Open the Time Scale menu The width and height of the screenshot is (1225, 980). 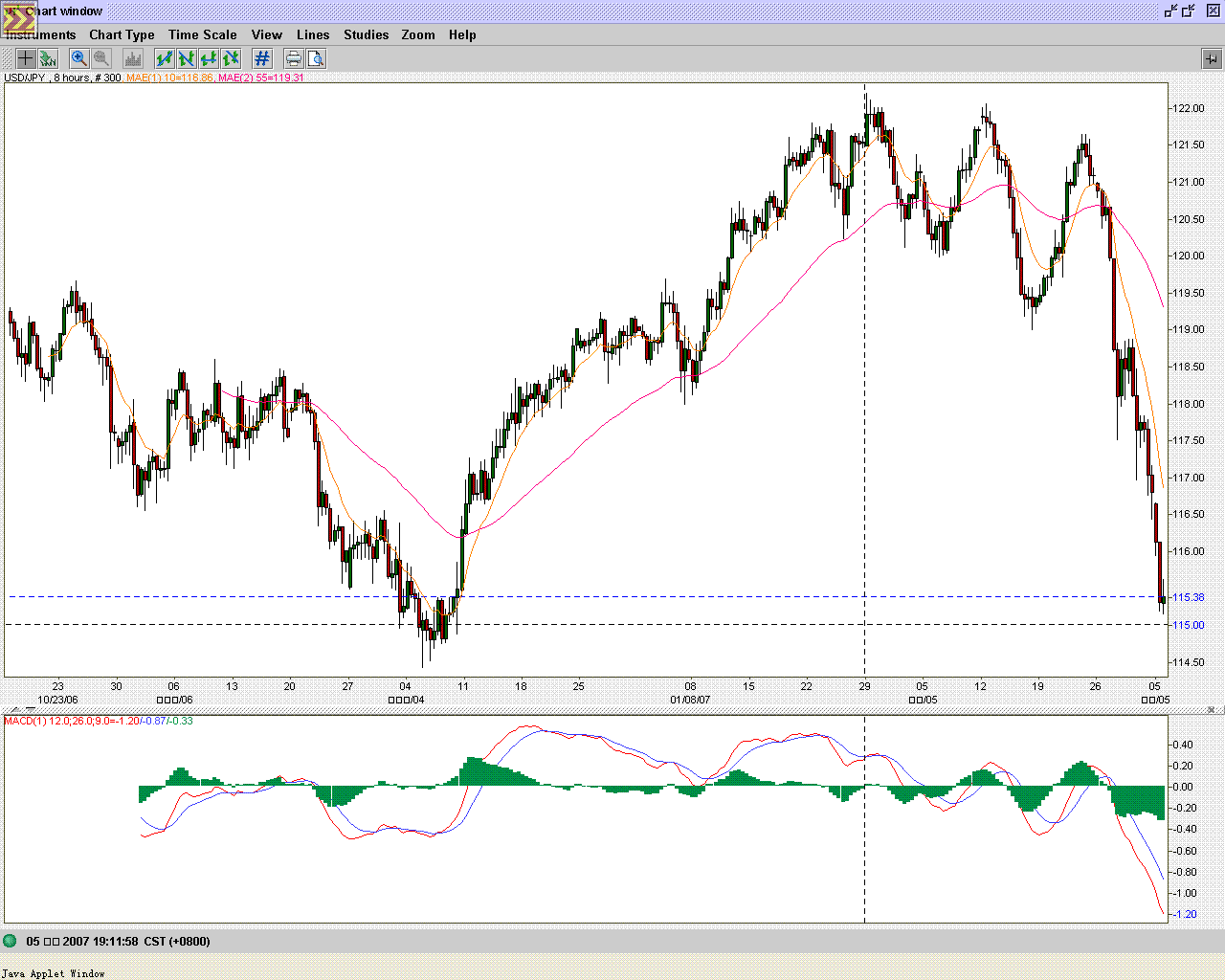click(x=202, y=34)
